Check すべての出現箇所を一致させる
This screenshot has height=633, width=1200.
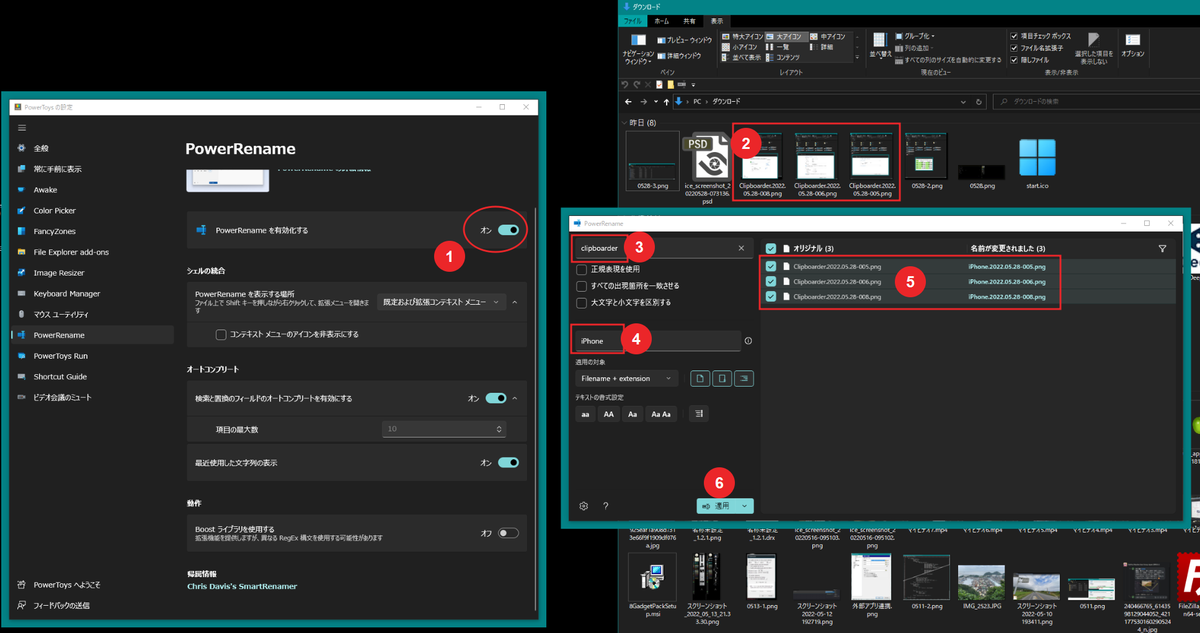[x=582, y=285]
